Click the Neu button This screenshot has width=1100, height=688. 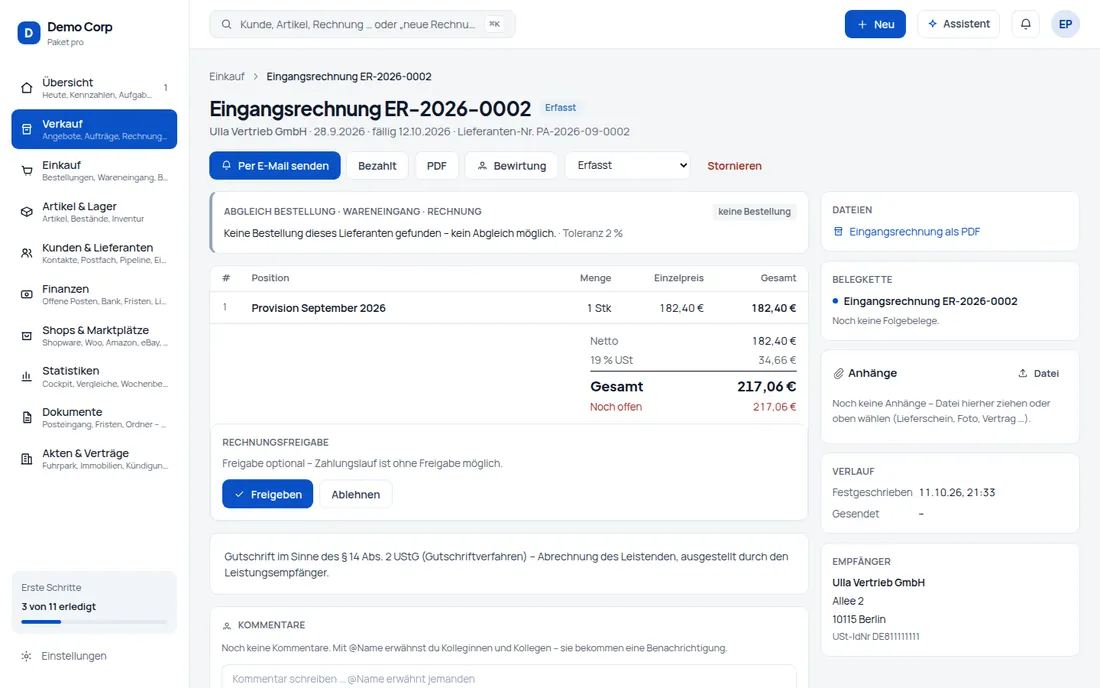875,24
